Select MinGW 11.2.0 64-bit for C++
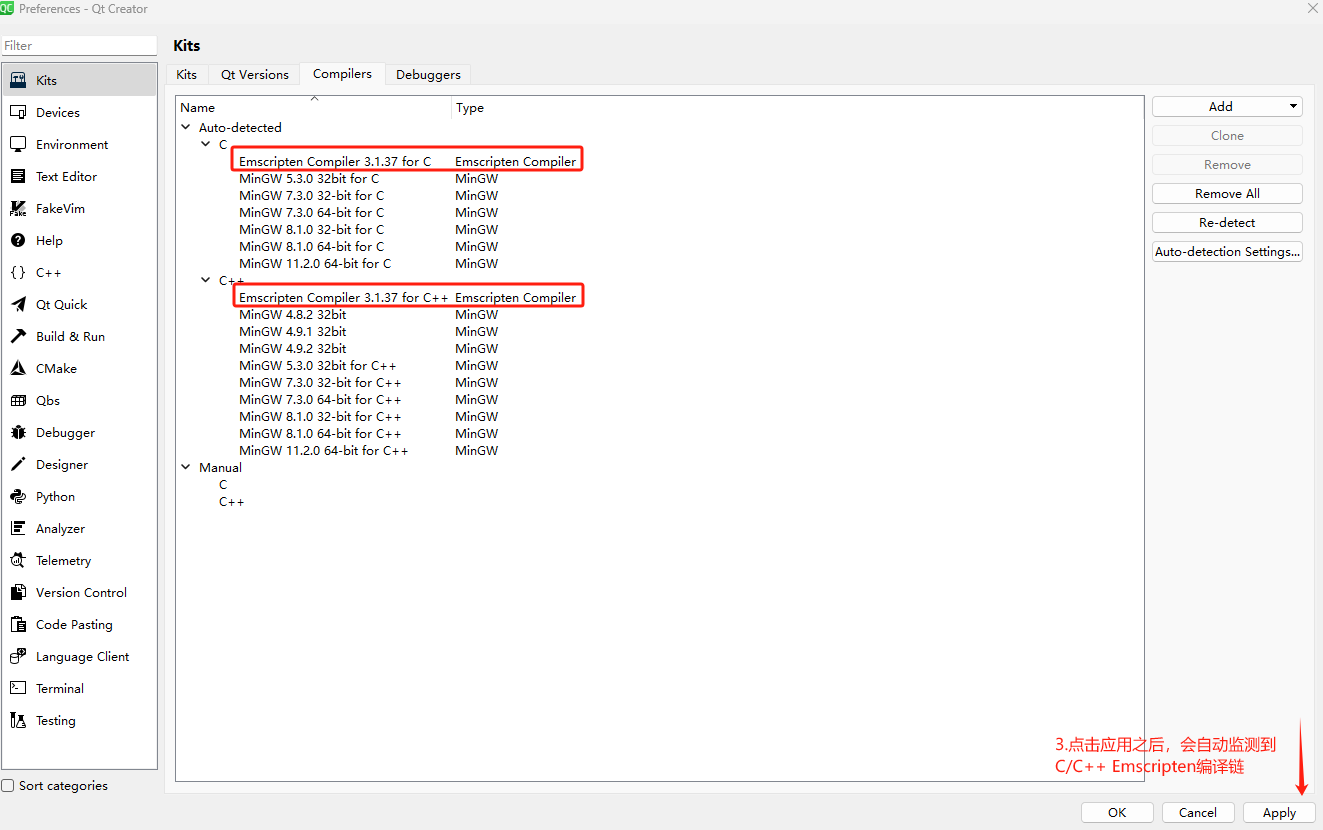This screenshot has width=1323, height=830. tap(324, 450)
